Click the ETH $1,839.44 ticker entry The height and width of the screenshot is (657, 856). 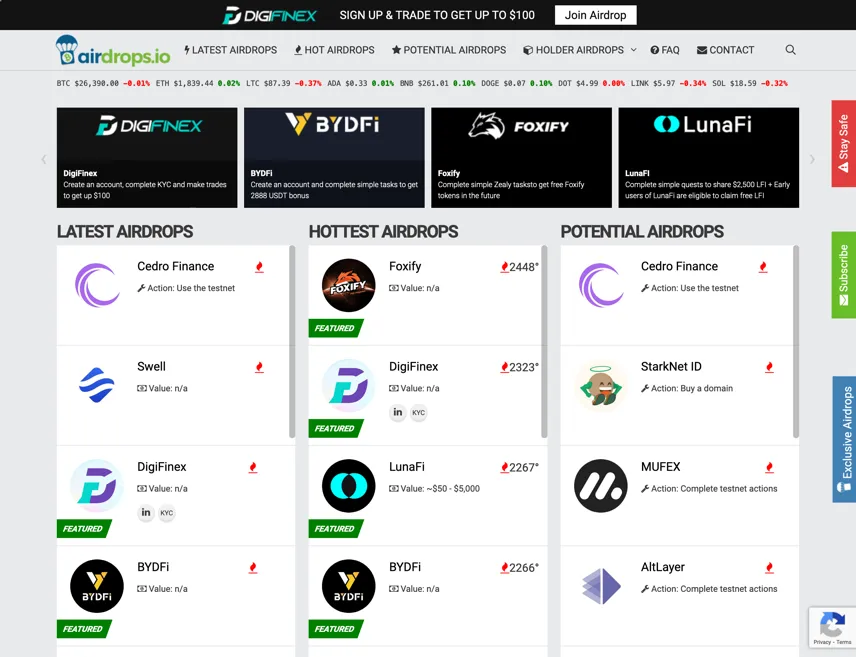tap(198, 84)
